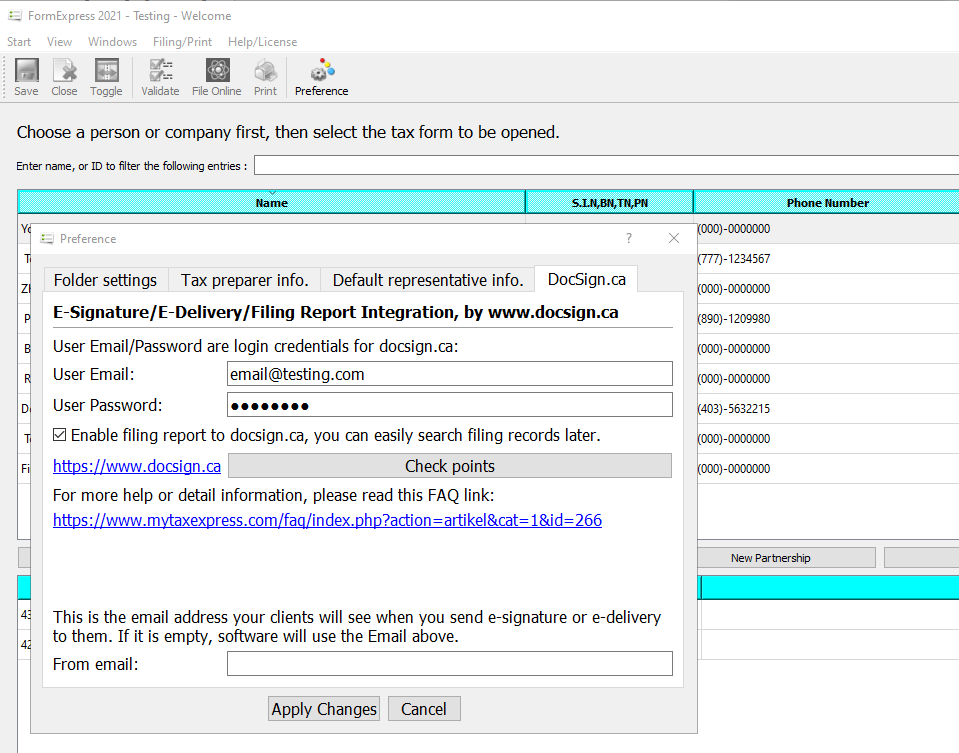Viewport: 959px width, 753px height.
Task: Click the Print toolbar icon
Action: coord(265,77)
